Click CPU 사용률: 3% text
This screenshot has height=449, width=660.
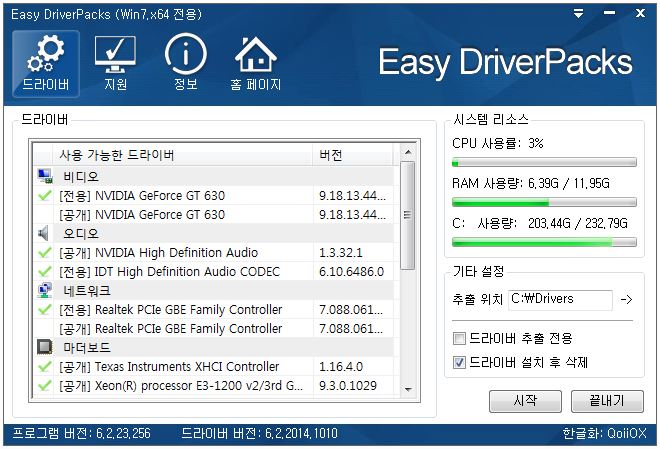[498, 143]
